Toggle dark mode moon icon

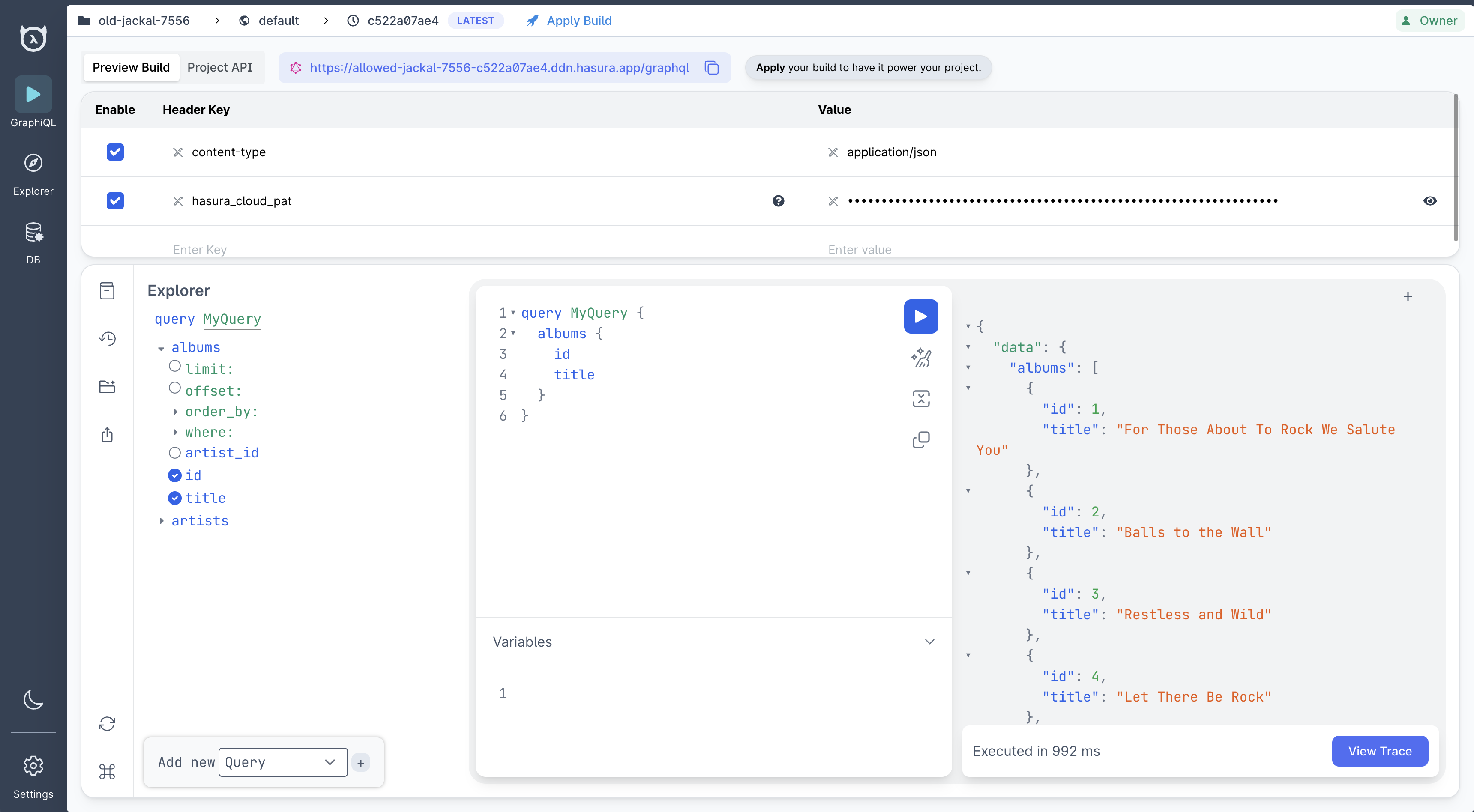33,699
